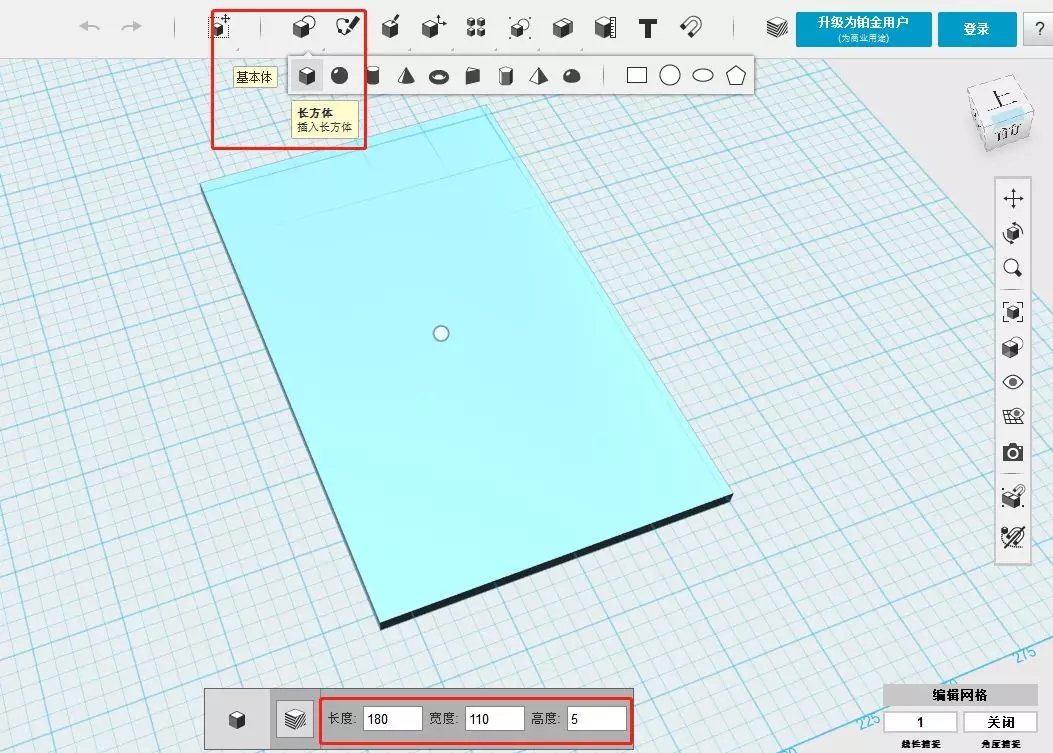
Task: Click the 长度 length input field
Action: [x=392, y=718]
